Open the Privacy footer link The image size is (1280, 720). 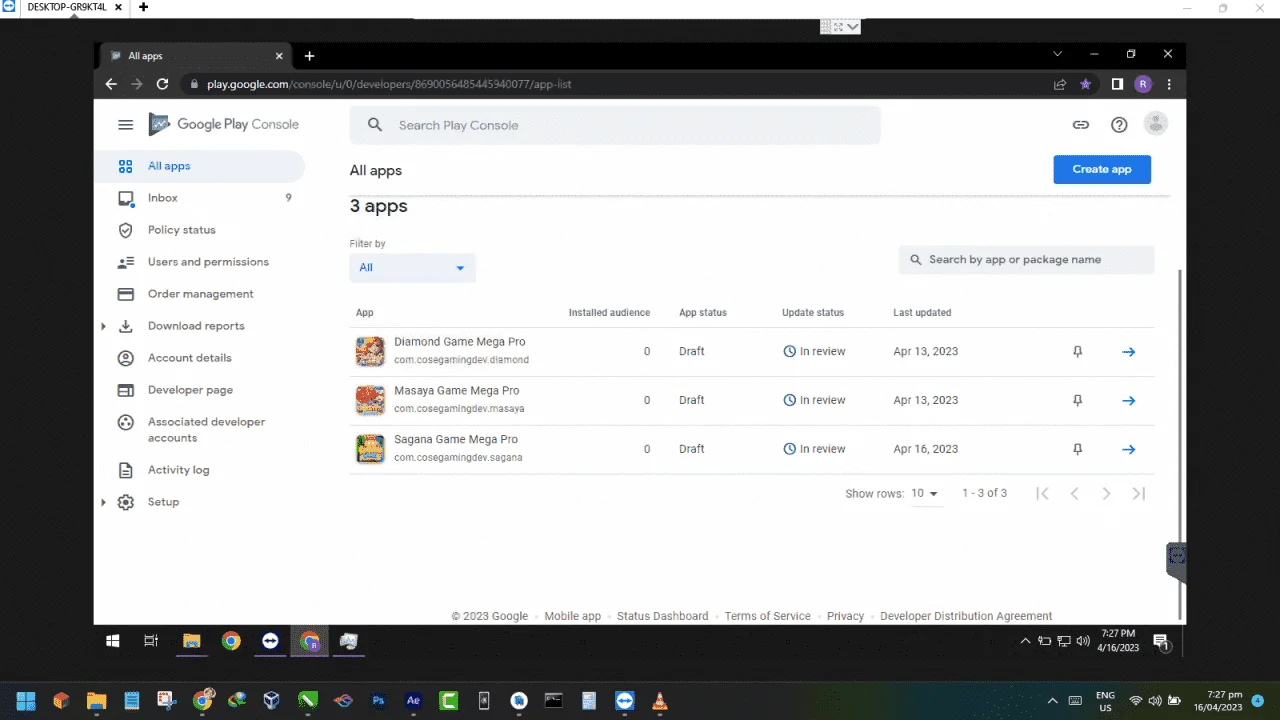click(x=845, y=616)
